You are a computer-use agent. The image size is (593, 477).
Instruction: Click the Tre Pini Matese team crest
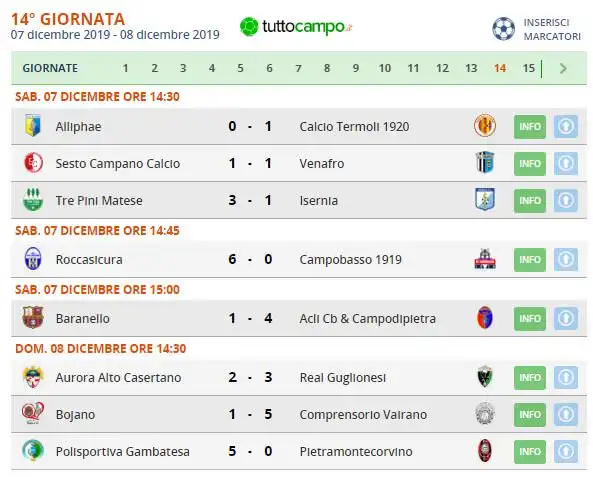coord(33,199)
